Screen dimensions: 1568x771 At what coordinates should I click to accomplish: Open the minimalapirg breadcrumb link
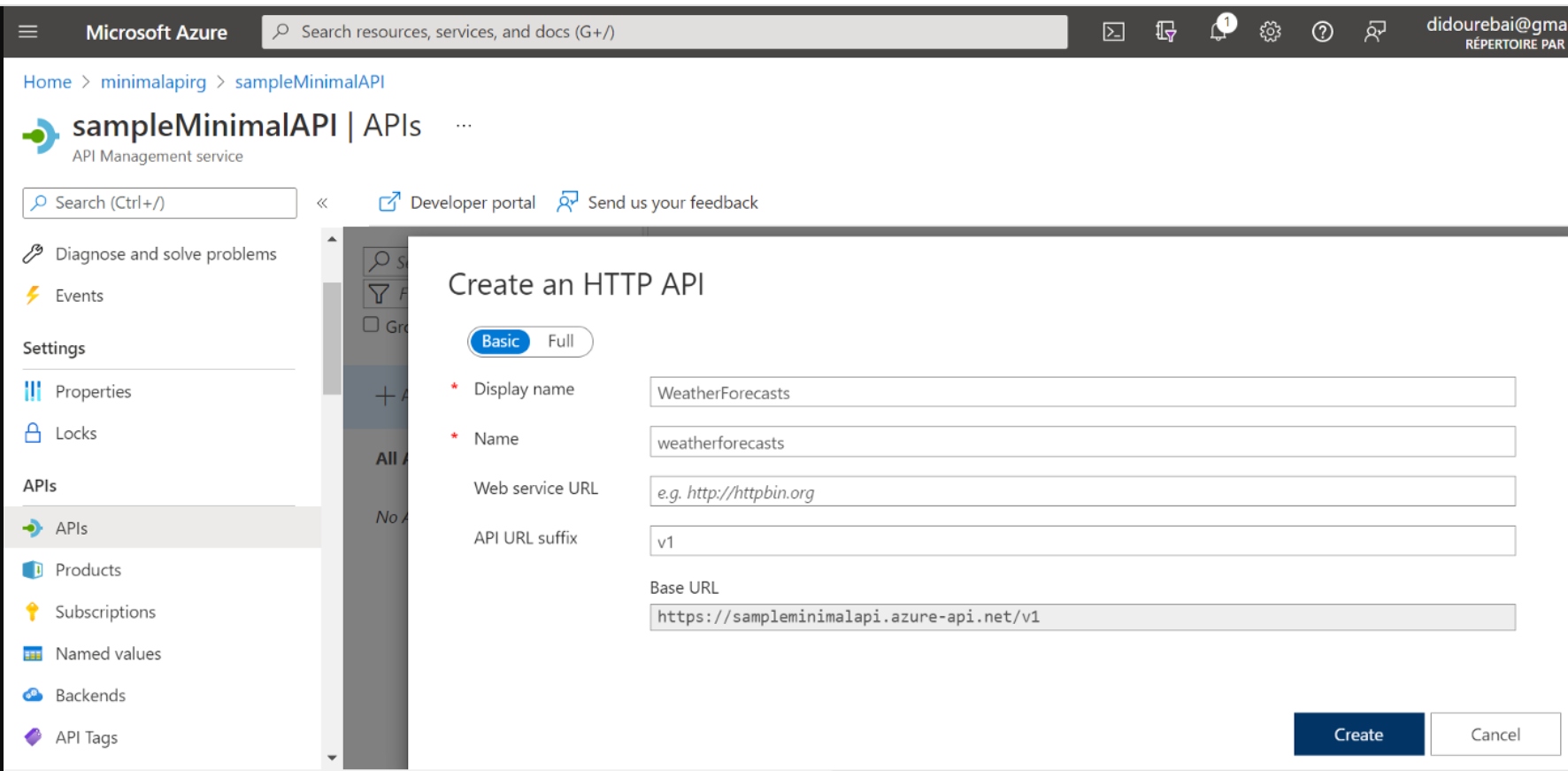(153, 82)
